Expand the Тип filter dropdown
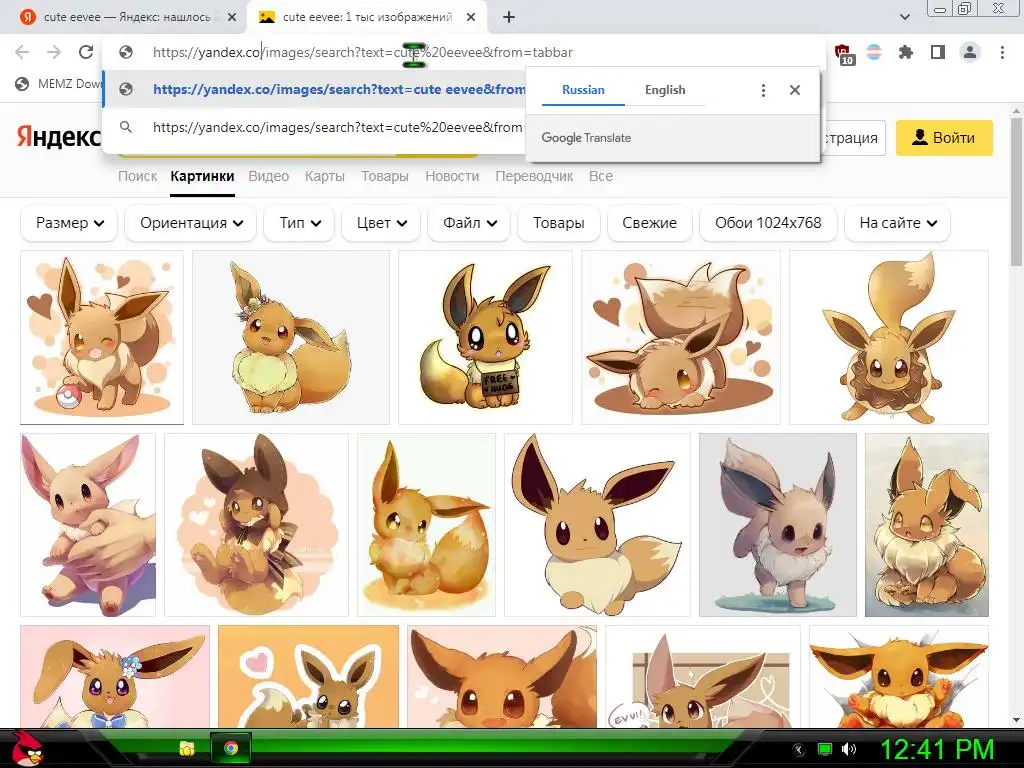 click(x=299, y=223)
